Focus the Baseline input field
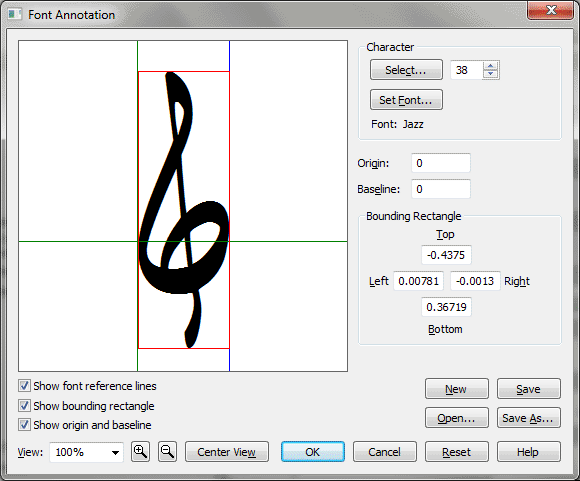Viewport: 580px width, 481px height. [441, 189]
